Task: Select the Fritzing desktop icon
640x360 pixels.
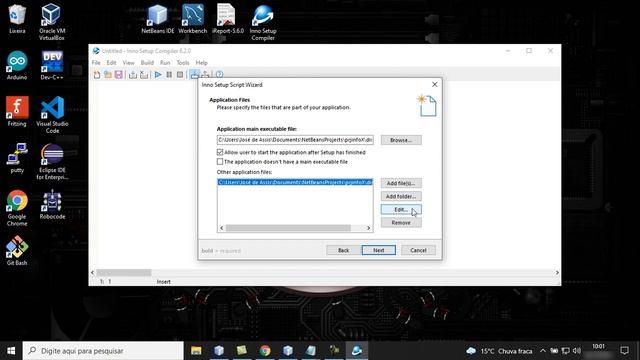Action: pyautogui.click(x=17, y=111)
